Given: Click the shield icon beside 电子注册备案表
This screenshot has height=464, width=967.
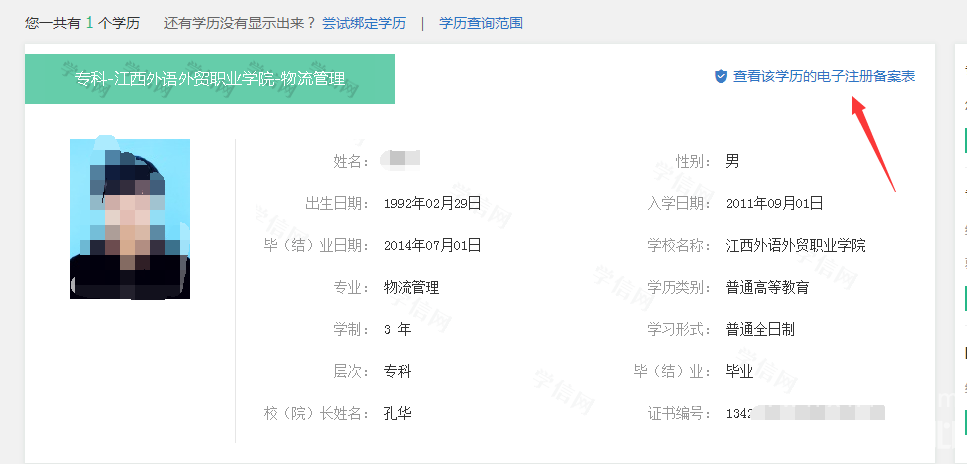Looking at the screenshot, I should [x=720, y=76].
